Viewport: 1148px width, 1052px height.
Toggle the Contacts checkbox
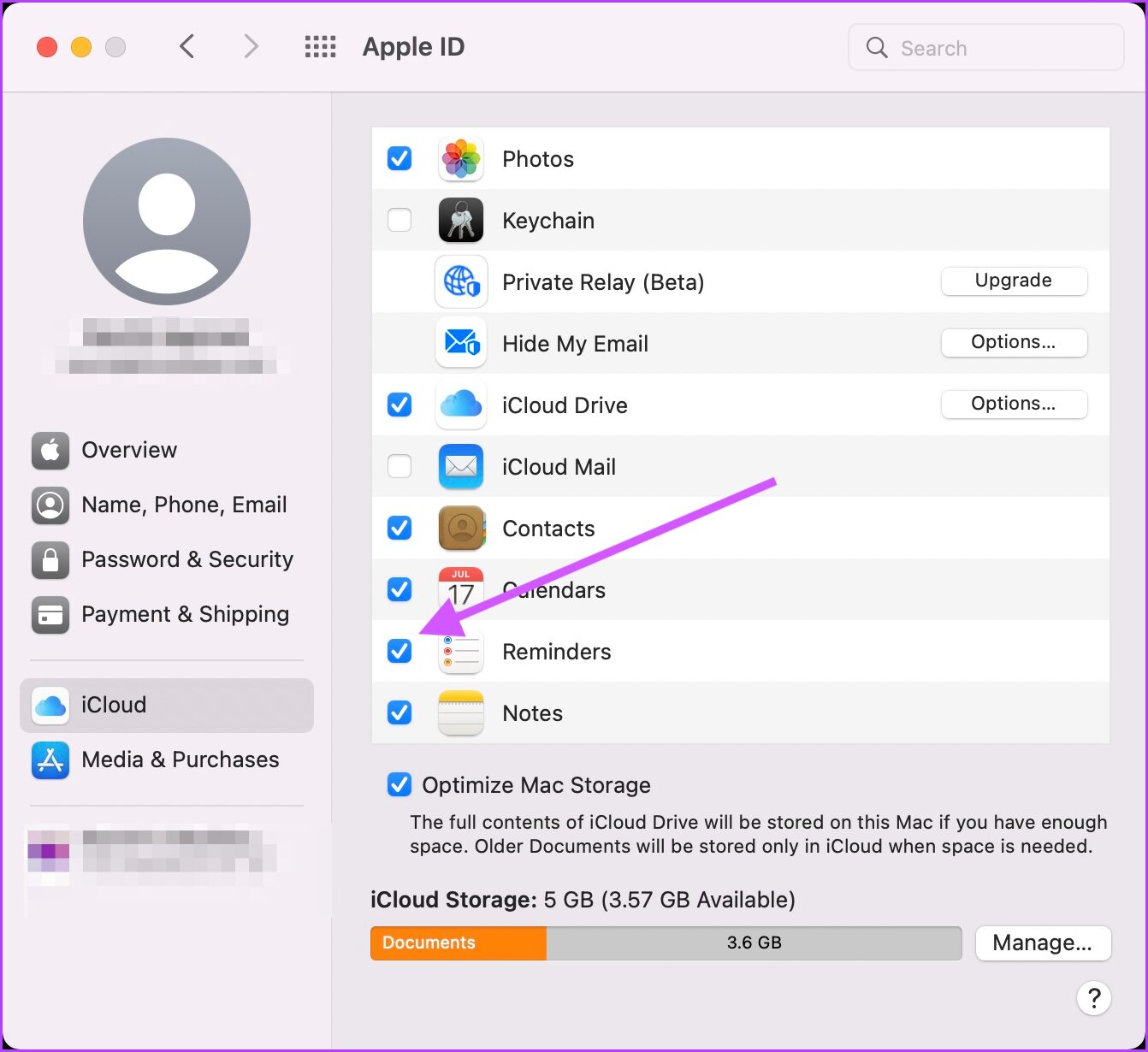coord(399,528)
